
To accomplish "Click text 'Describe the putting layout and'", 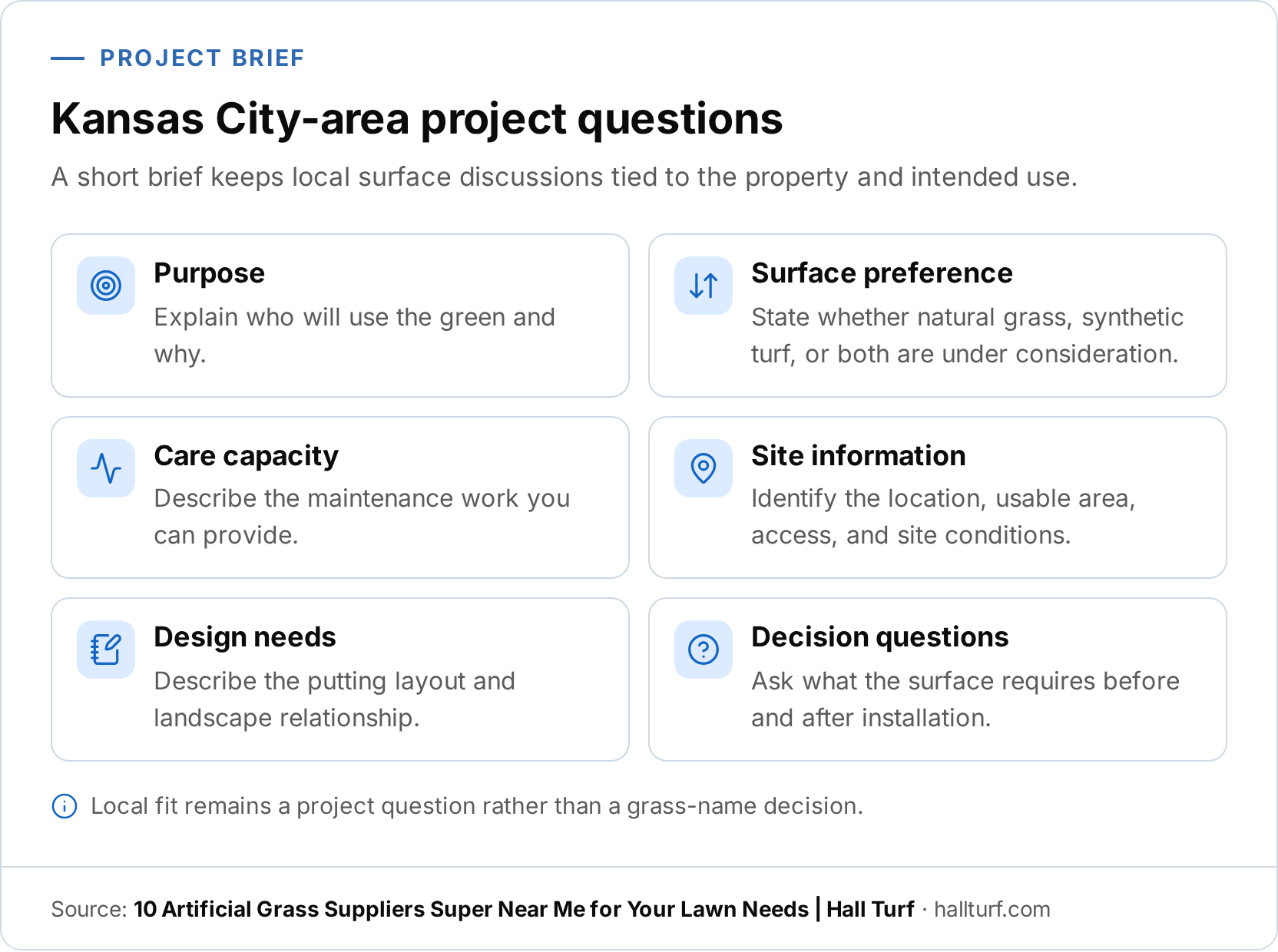I will point(334,681).
